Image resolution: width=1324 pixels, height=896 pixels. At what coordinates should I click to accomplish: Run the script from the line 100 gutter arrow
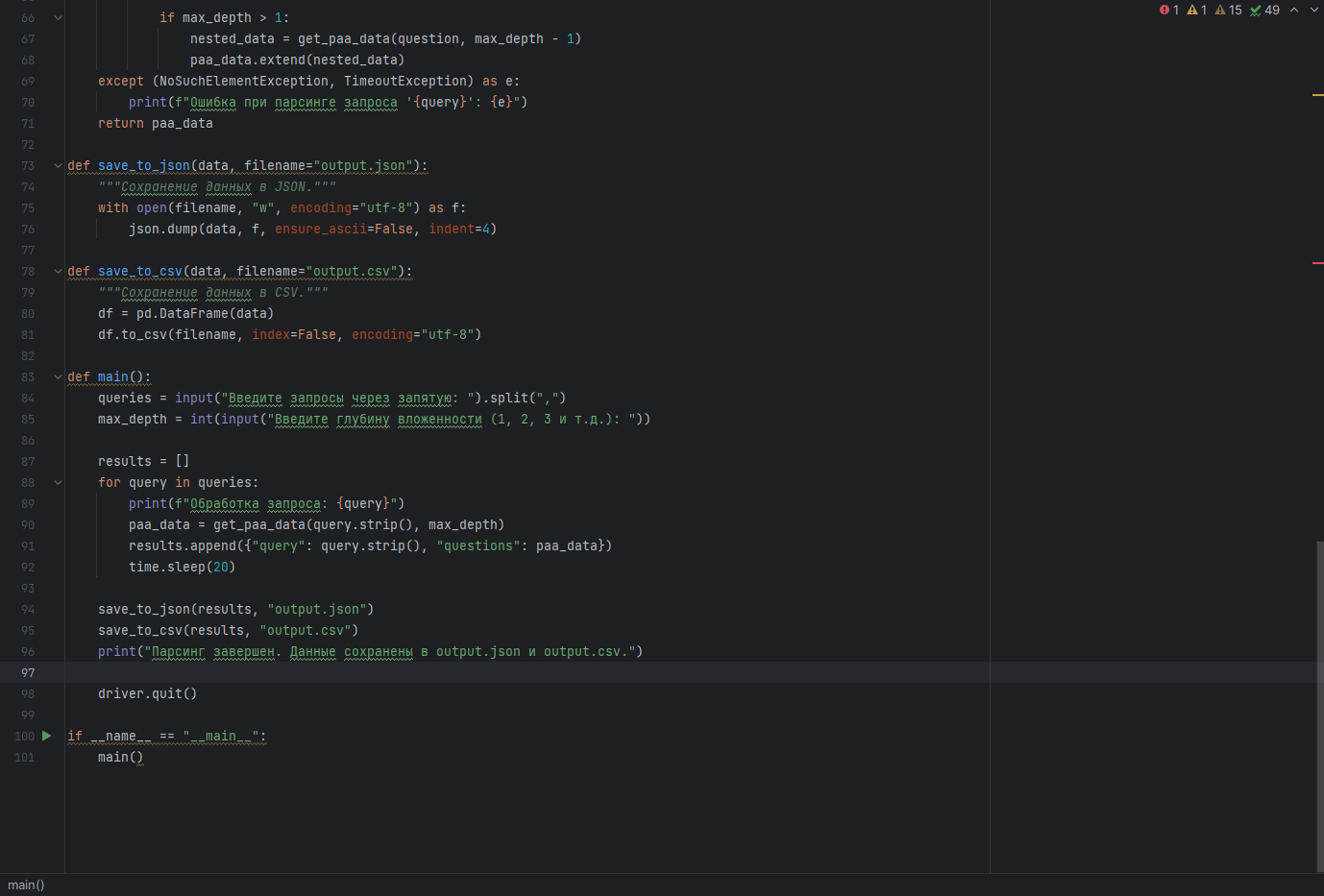pos(46,736)
